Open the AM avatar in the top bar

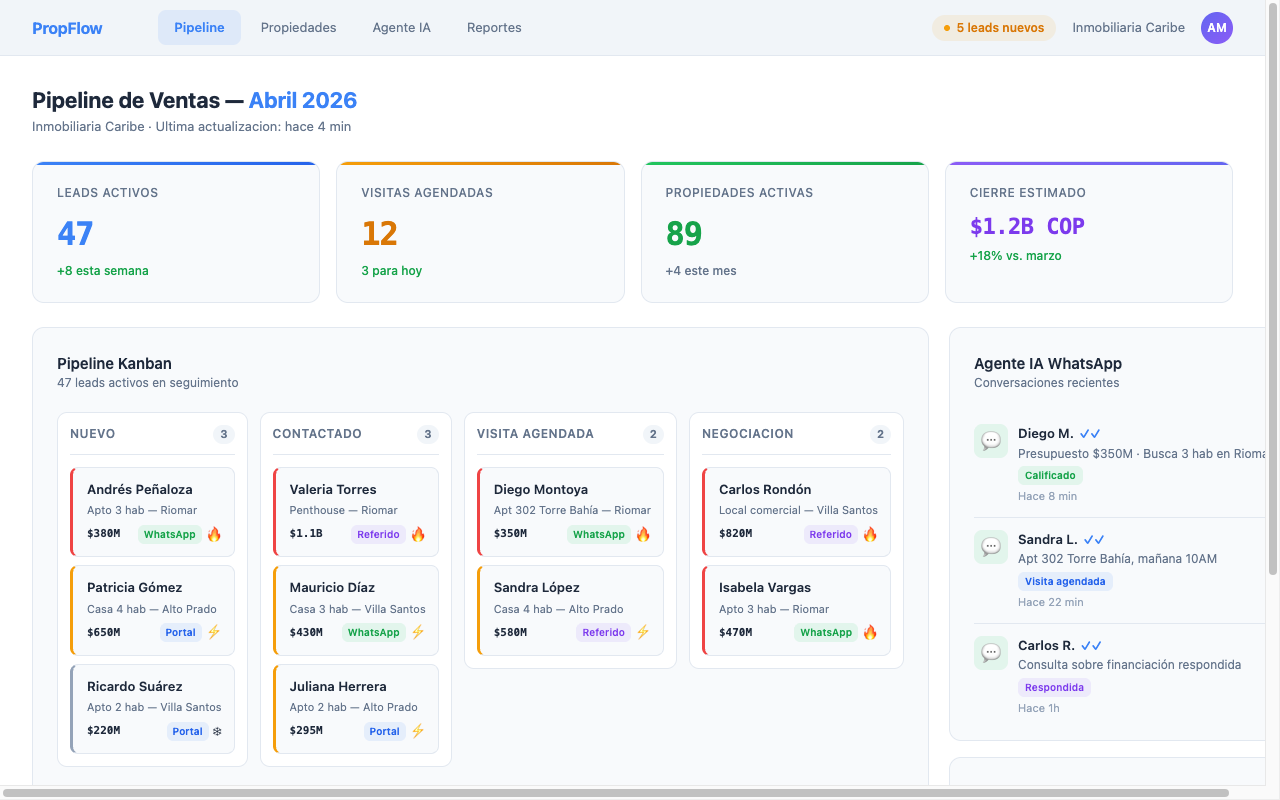(x=1217, y=28)
